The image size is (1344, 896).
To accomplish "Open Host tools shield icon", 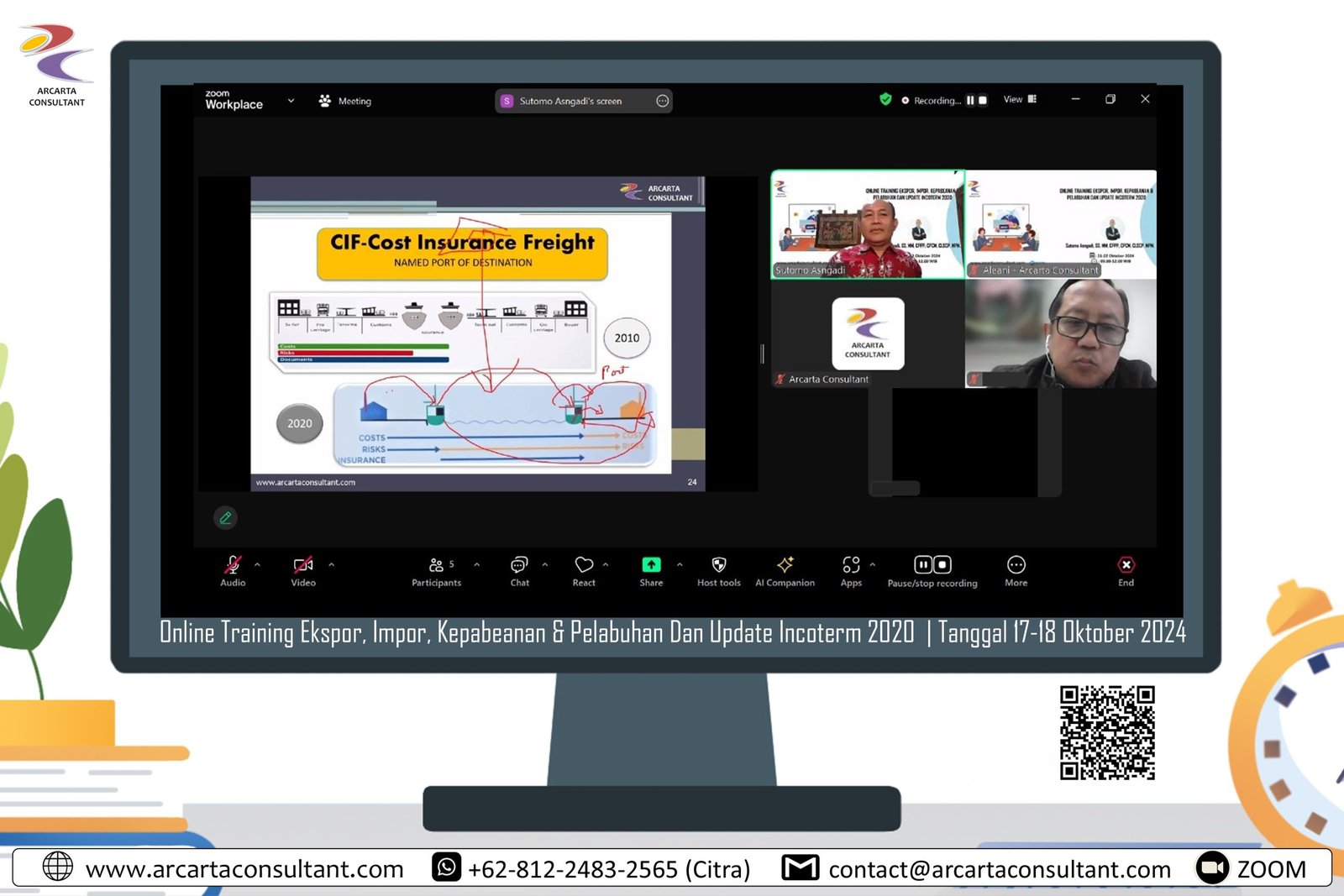I will (718, 565).
